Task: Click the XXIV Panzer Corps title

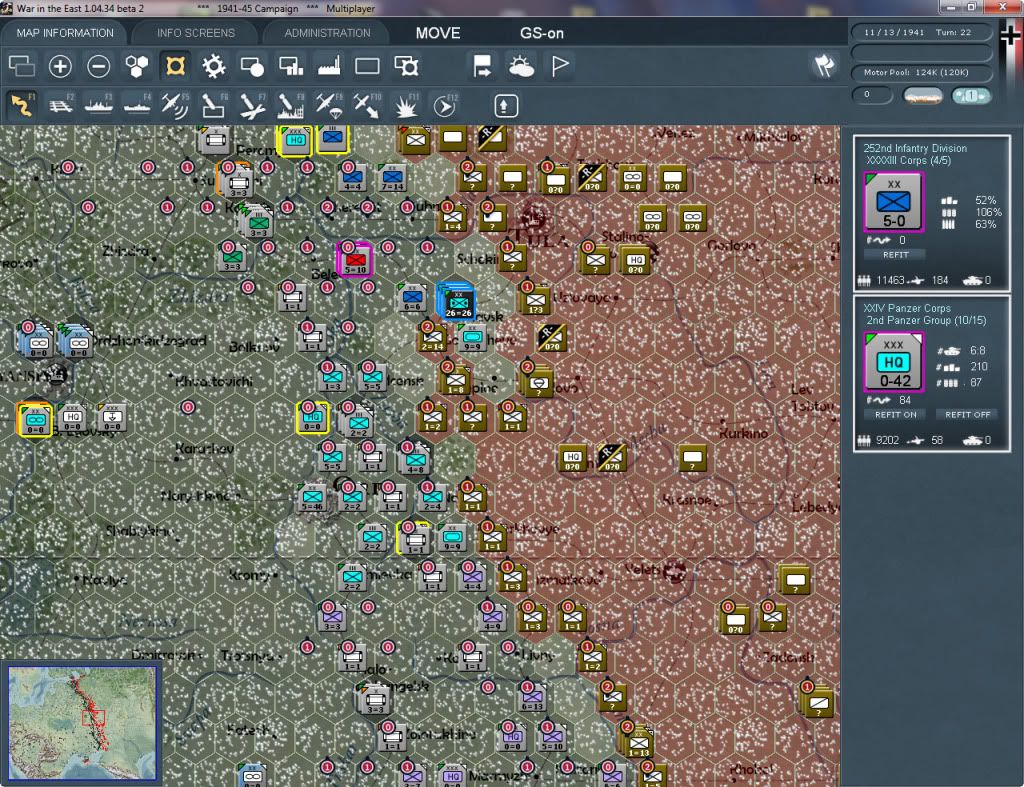Action: tap(906, 308)
